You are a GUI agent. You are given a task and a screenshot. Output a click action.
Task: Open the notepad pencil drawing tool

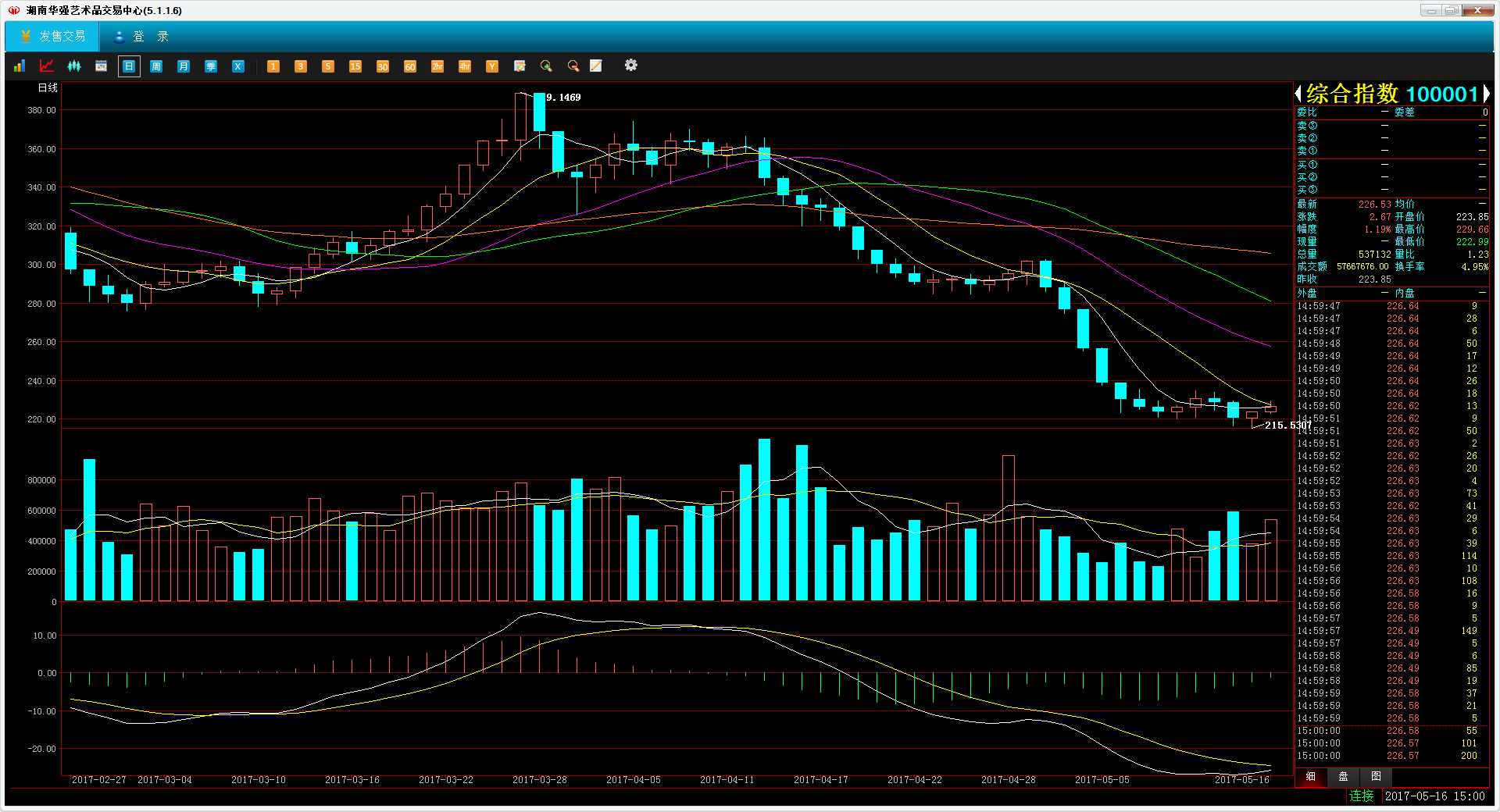[596, 66]
